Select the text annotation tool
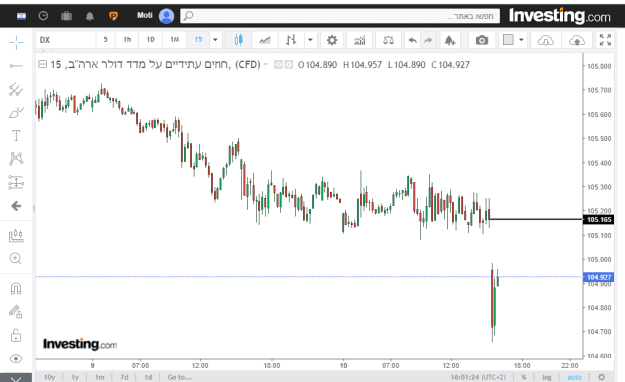The image size is (625, 382). pyautogui.click(x=16, y=136)
